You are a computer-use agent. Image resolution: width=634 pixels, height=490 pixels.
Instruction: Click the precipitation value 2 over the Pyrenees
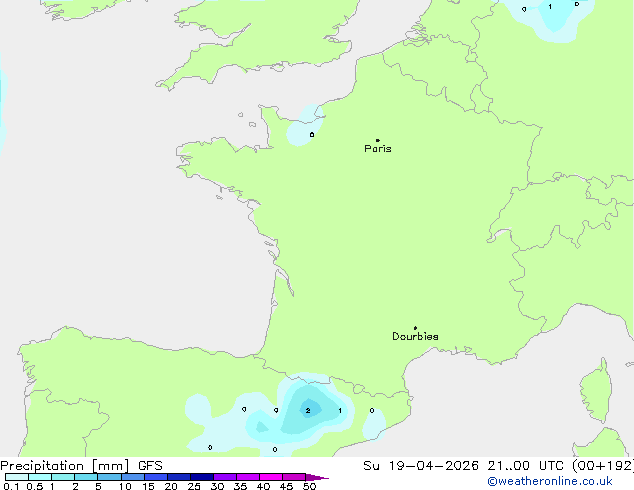point(308,411)
